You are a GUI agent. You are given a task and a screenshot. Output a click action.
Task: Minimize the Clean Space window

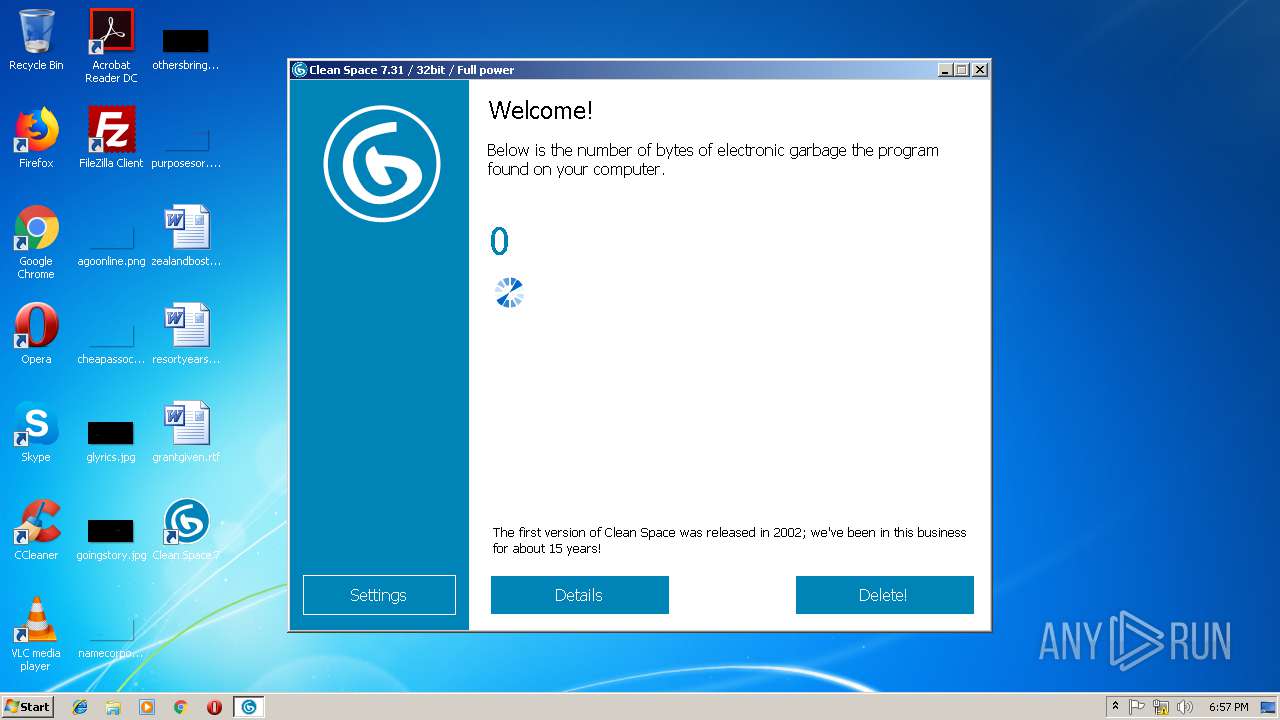(x=946, y=70)
